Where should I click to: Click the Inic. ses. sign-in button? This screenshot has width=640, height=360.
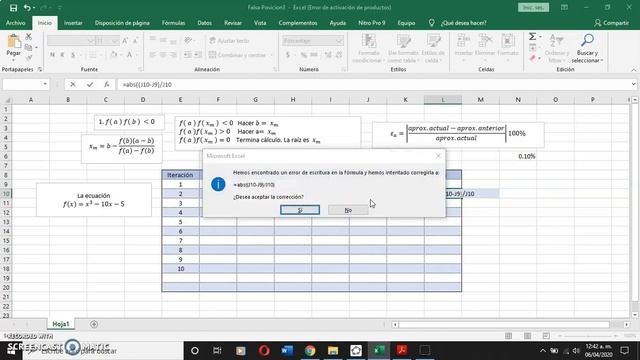(533, 7)
